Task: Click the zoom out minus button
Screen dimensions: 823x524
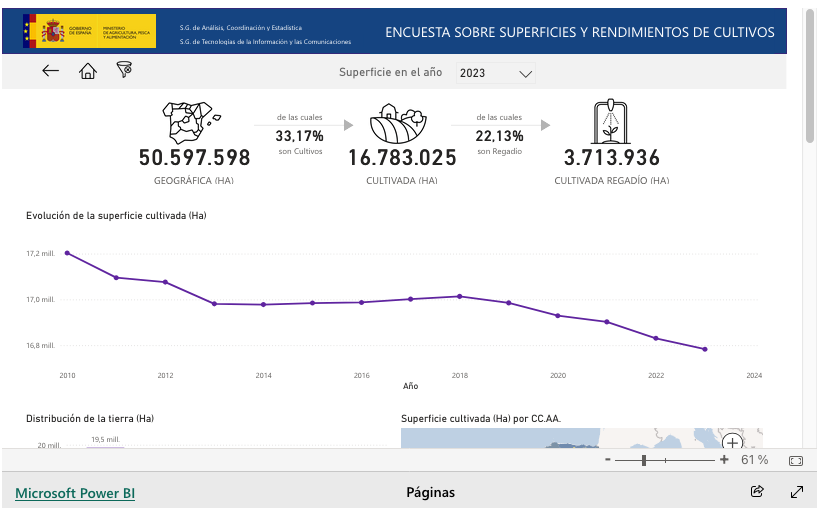Action: click(608, 459)
